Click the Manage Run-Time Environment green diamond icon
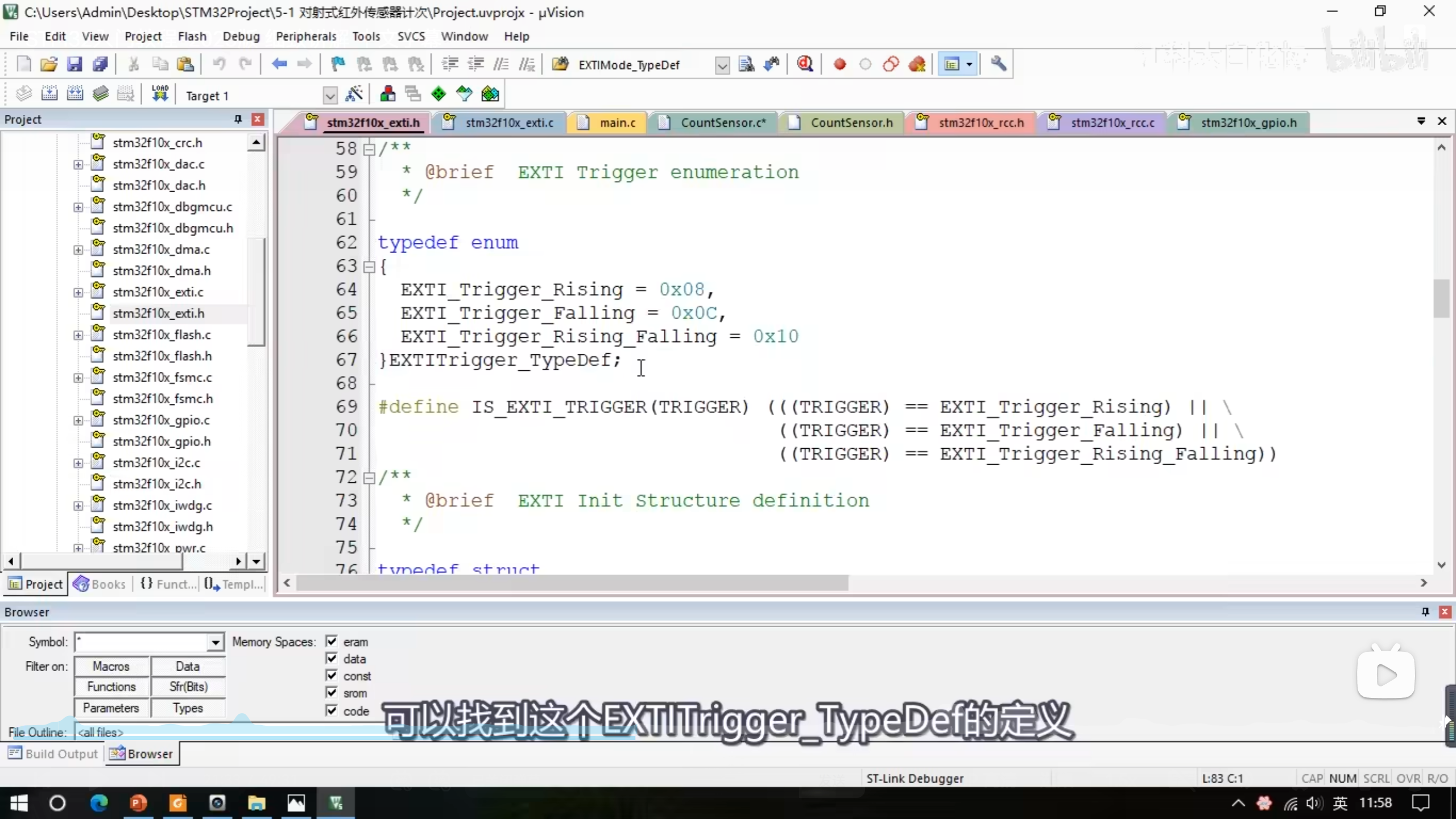1456x819 pixels. point(439,94)
